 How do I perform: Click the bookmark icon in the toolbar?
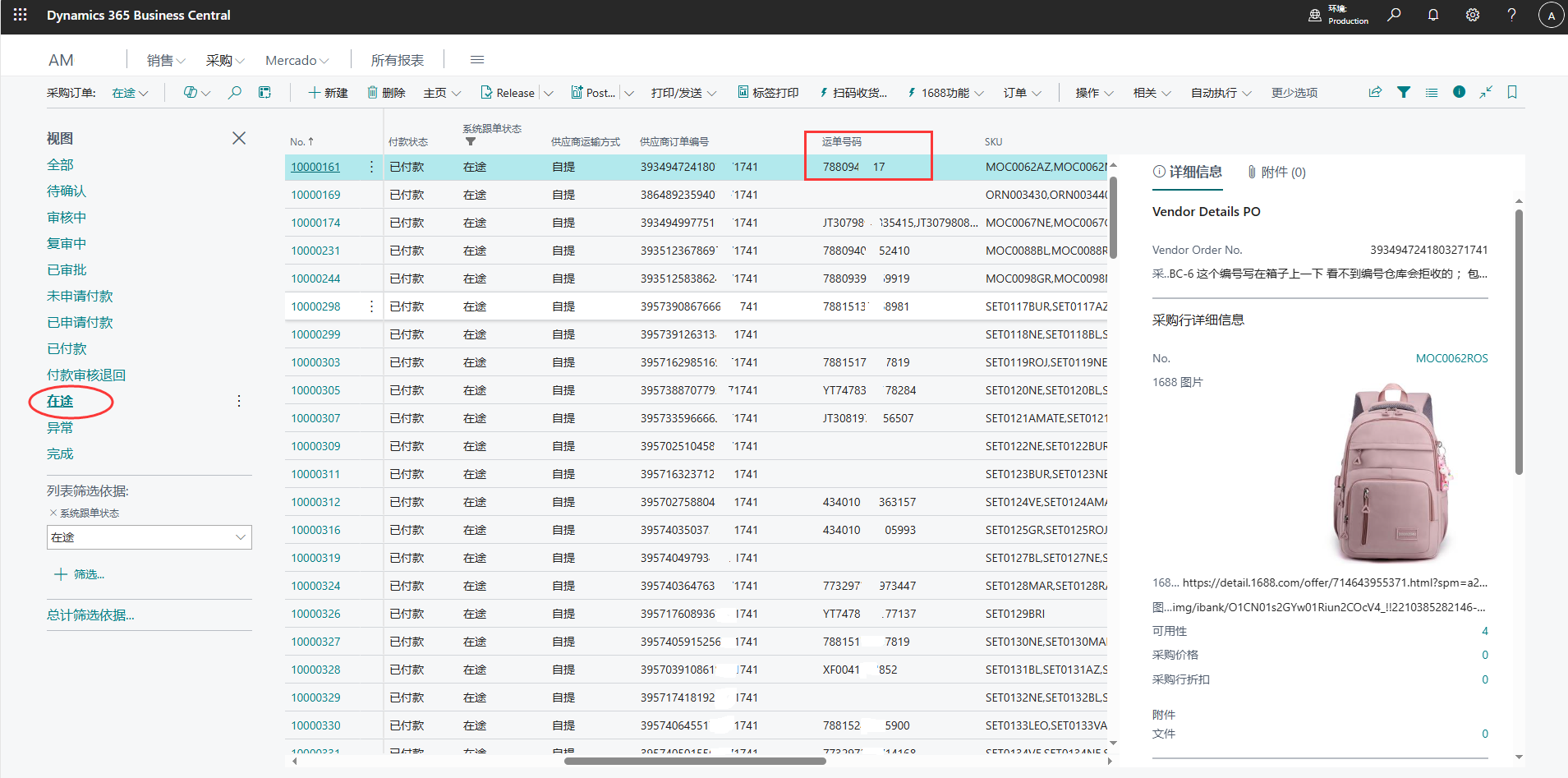pyautogui.click(x=1512, y=92)
